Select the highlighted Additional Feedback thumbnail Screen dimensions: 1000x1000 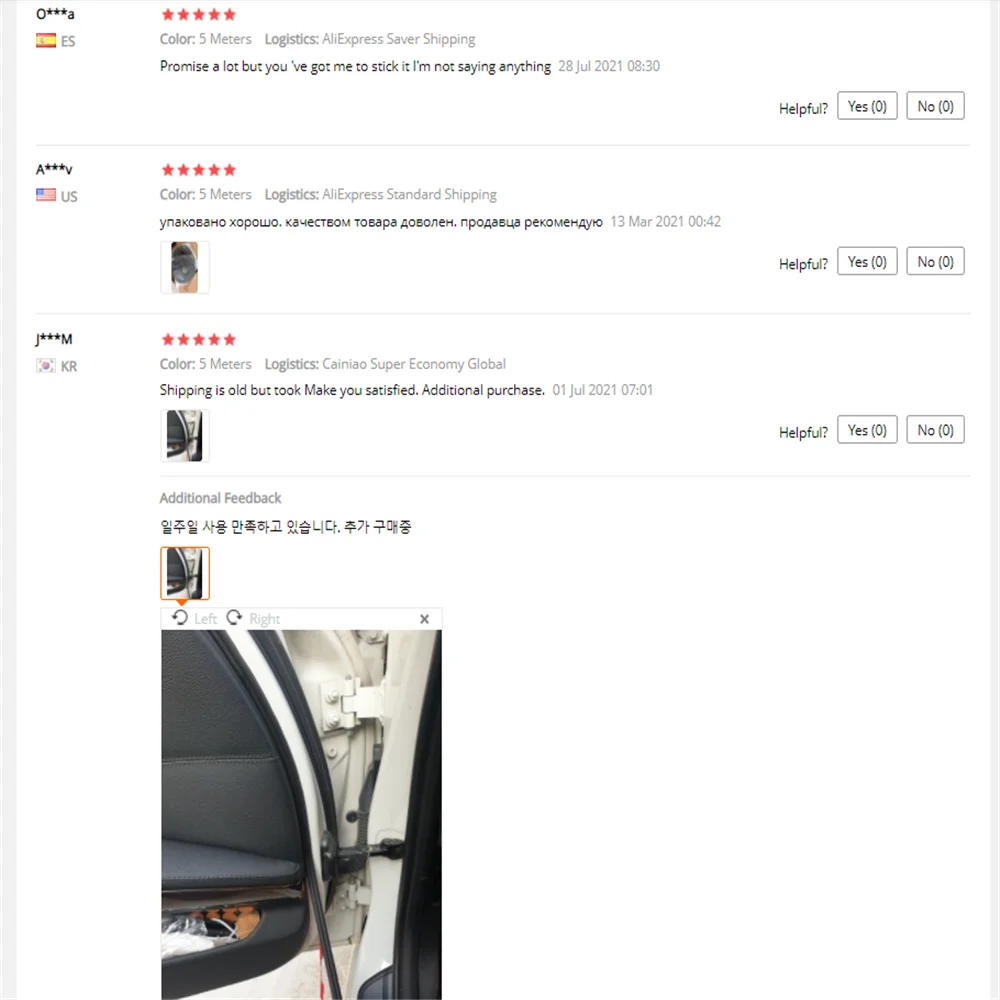[x=185, y=573]
